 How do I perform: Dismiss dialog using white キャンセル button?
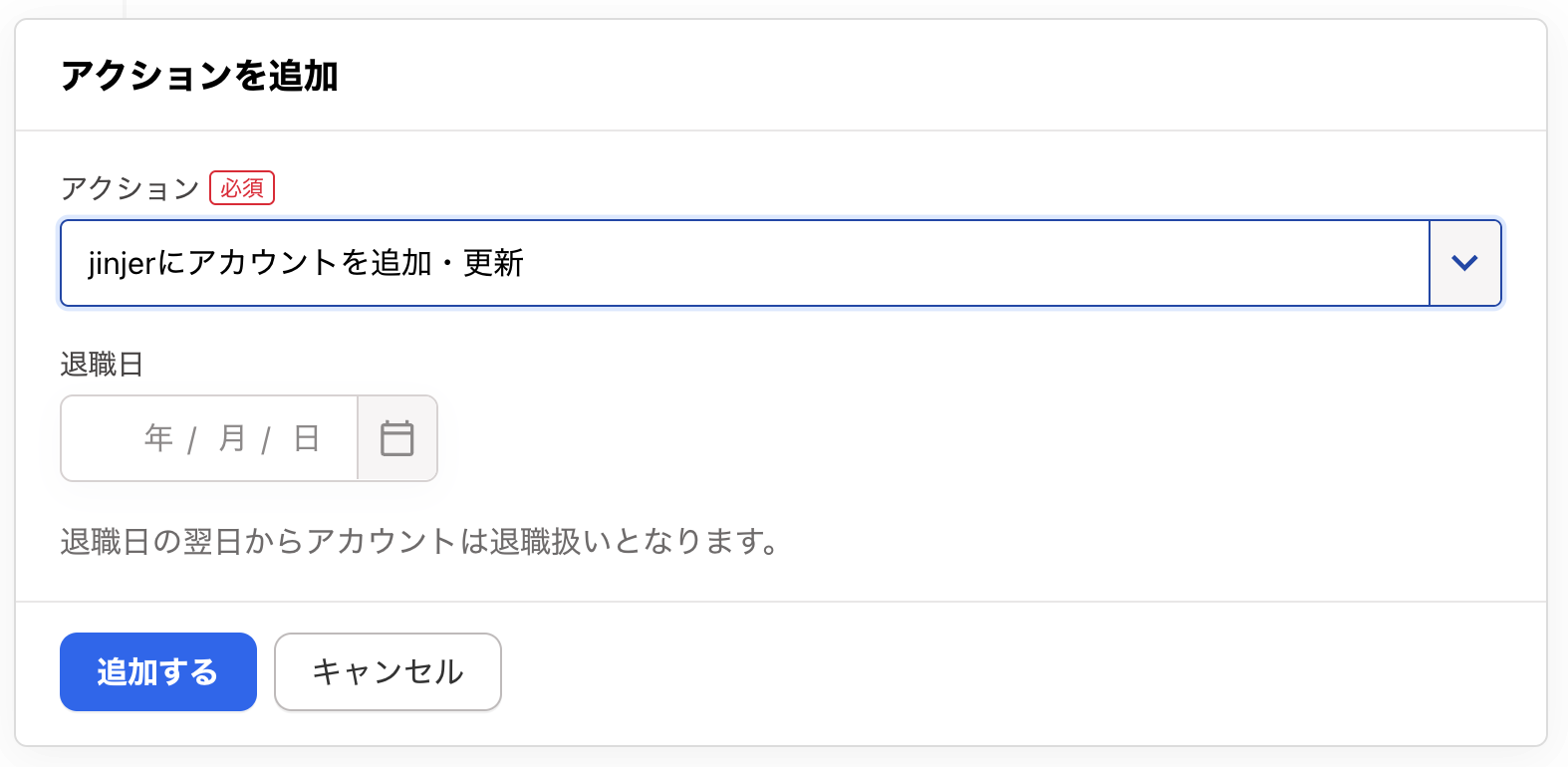click(388, 672)
